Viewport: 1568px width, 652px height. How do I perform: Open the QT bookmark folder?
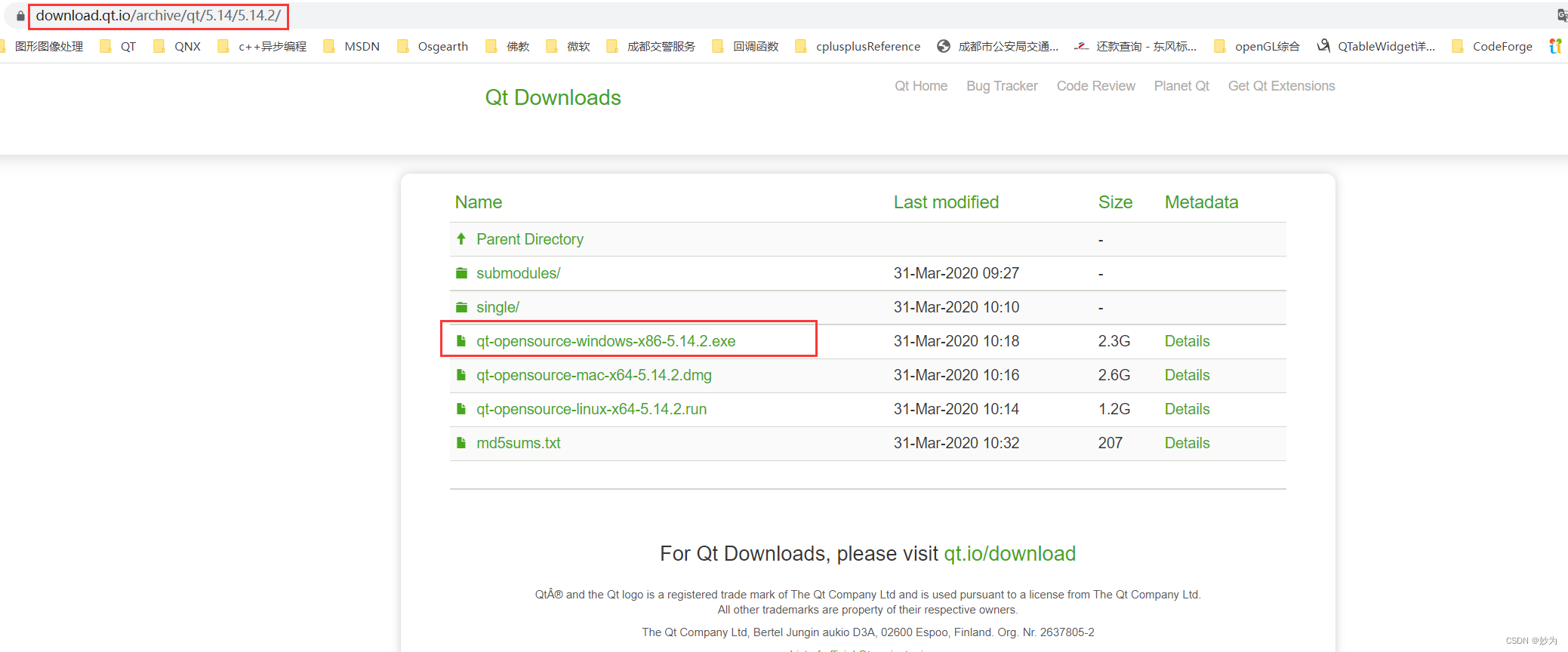coord(119,47)
